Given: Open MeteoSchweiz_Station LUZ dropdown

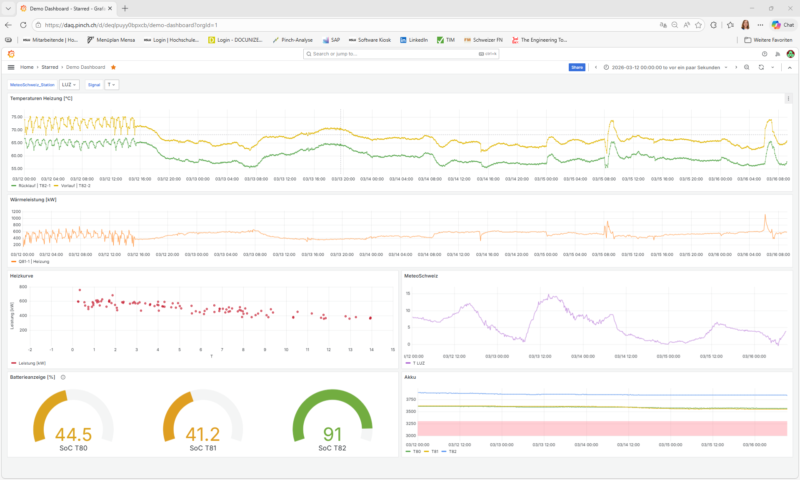Looking at the screenshot, I should point(70,85).
